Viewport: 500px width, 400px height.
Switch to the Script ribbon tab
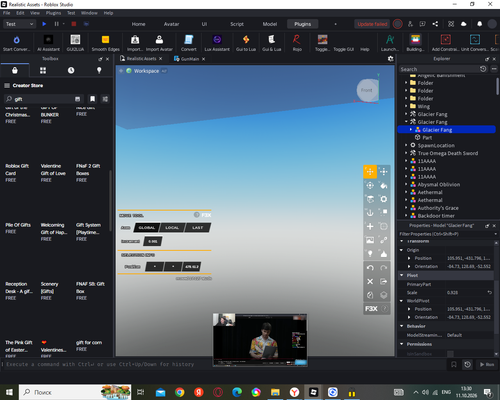[237, 24]
